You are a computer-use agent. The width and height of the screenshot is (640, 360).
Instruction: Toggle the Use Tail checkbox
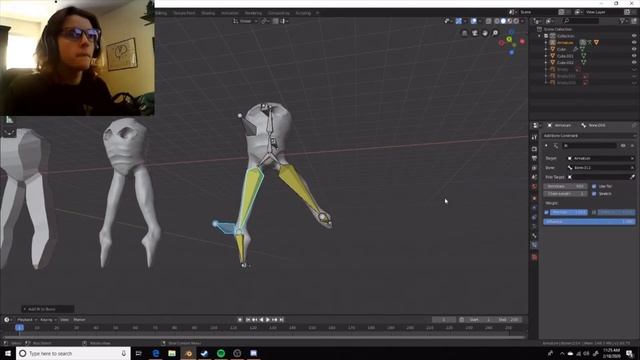click(594, 186)
